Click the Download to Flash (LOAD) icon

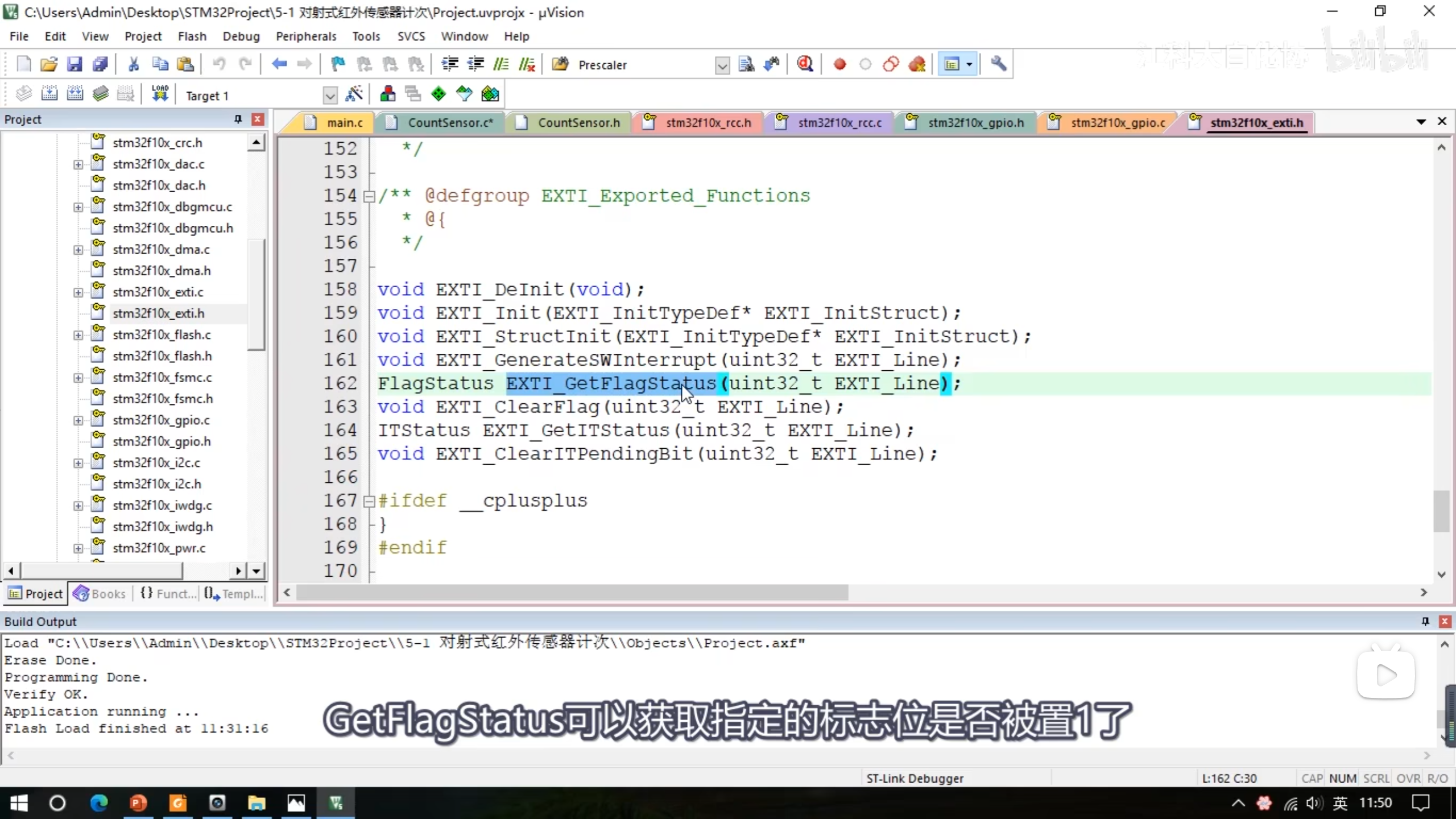pyautogui.click(x=160, y=94)
